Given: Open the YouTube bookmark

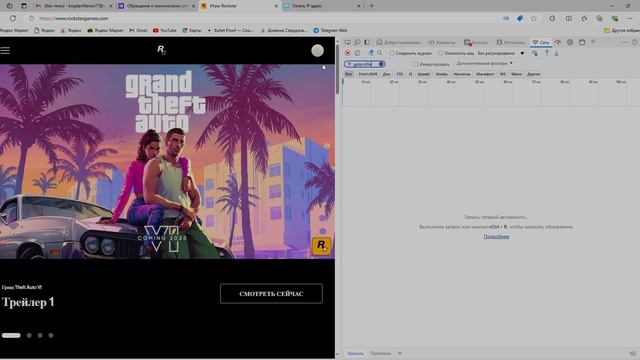Looking at the screenshot, I should [164, 30].
